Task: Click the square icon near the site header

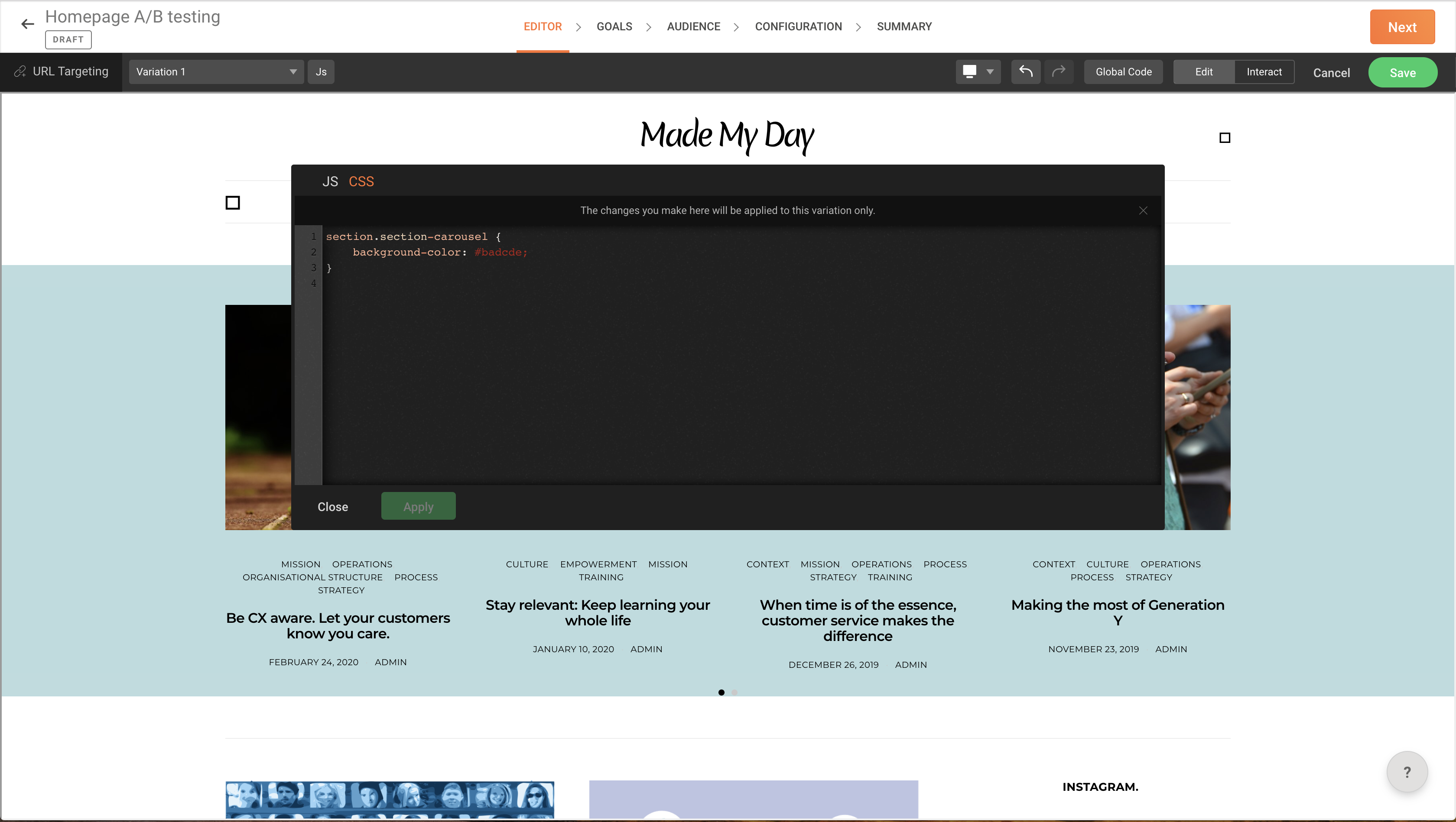Action: pyautogui.click(x=1224, y=138)
